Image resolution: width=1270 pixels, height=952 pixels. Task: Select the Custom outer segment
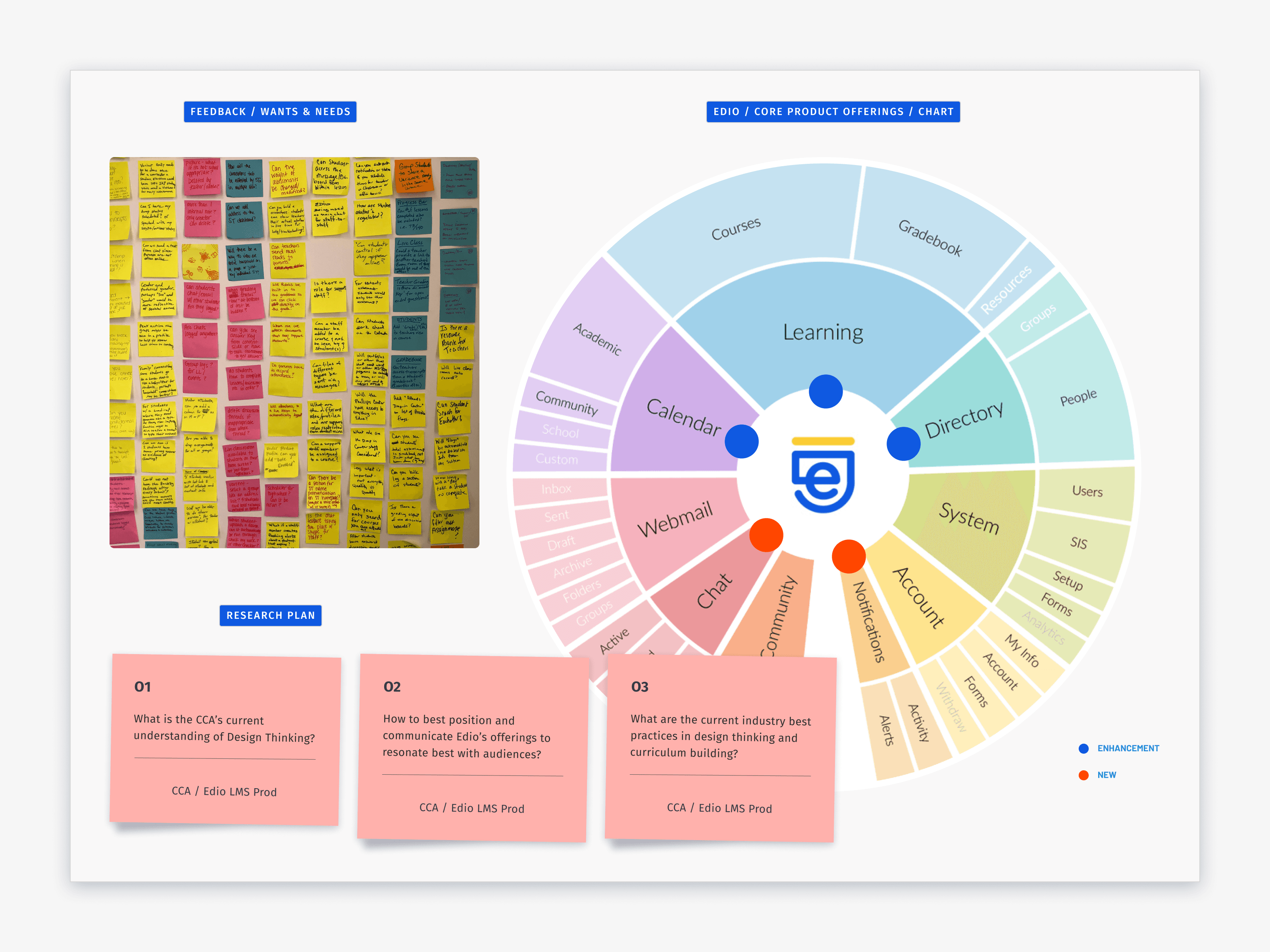pos(557,459)
